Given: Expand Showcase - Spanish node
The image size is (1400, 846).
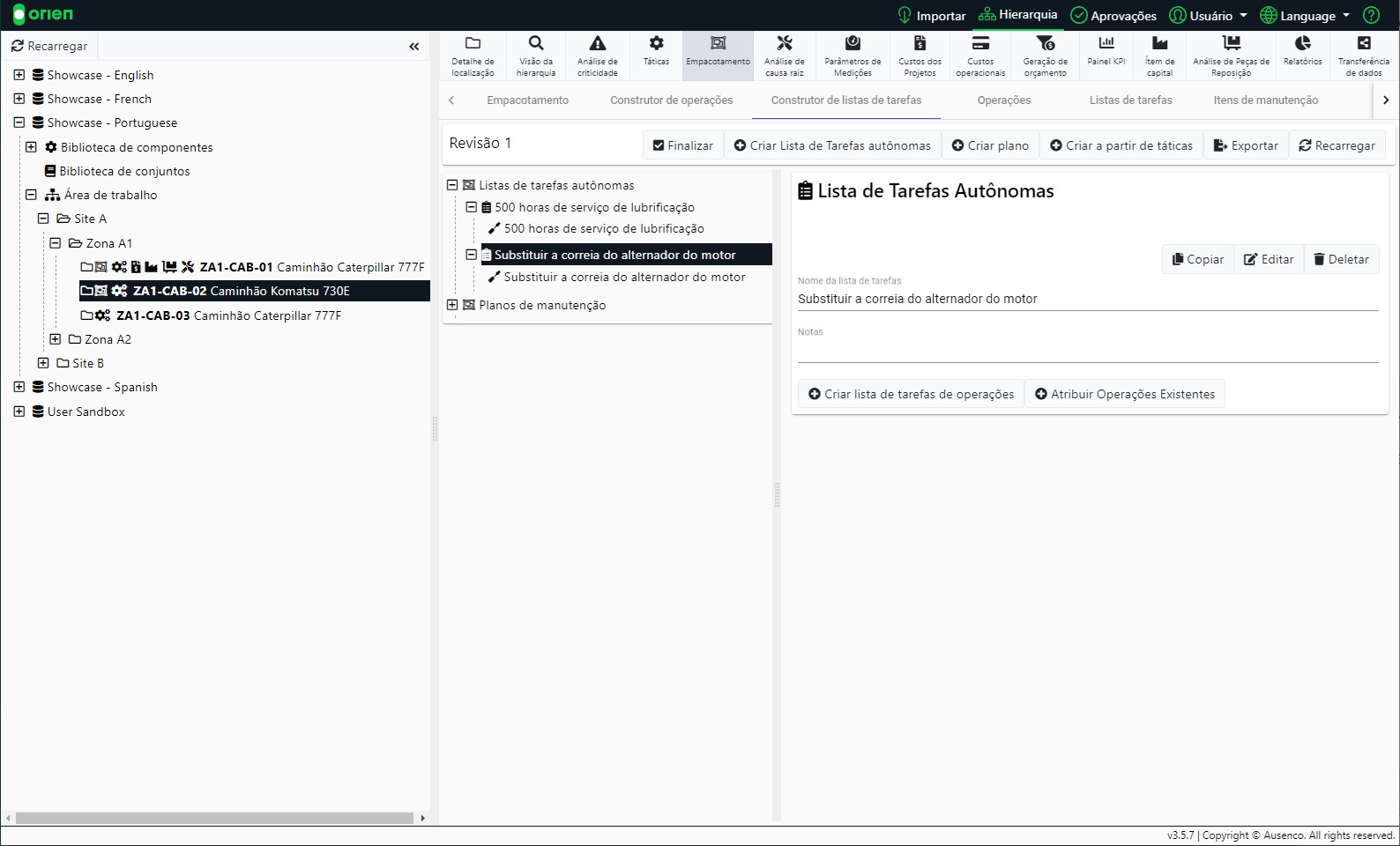Looking at the screenshot, I should coord(19,387).
